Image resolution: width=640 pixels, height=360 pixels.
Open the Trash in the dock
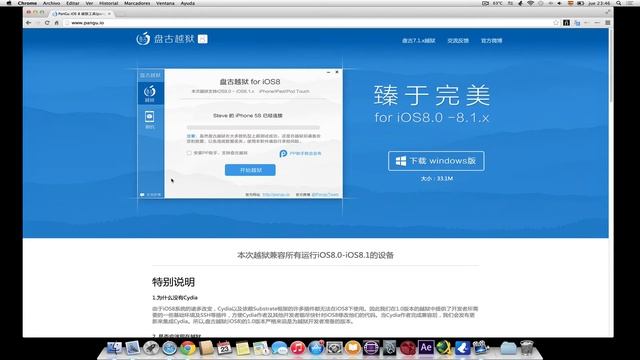[527, 348]
